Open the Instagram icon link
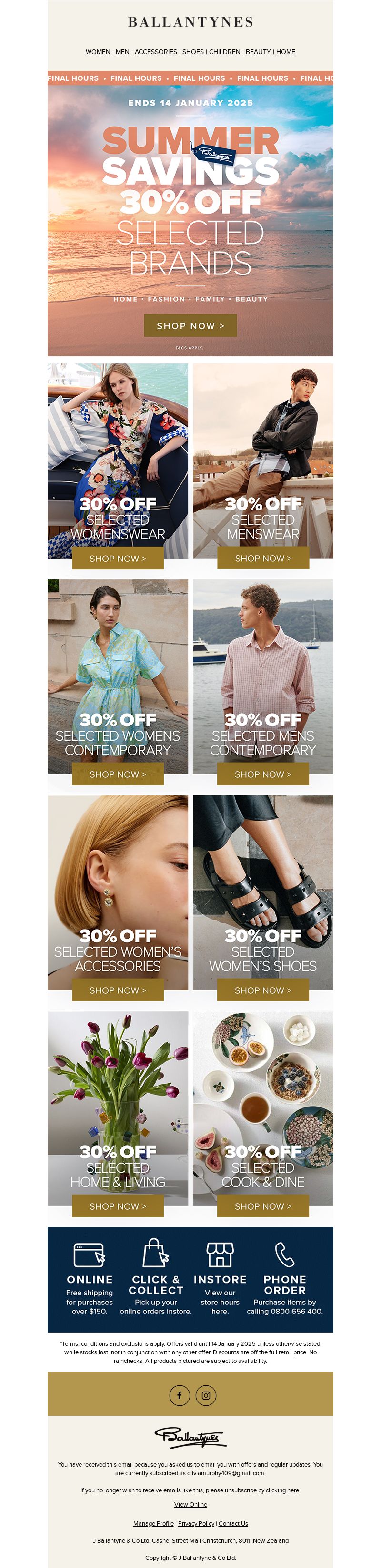The image size is (381, 1568). pos(206,1395)
